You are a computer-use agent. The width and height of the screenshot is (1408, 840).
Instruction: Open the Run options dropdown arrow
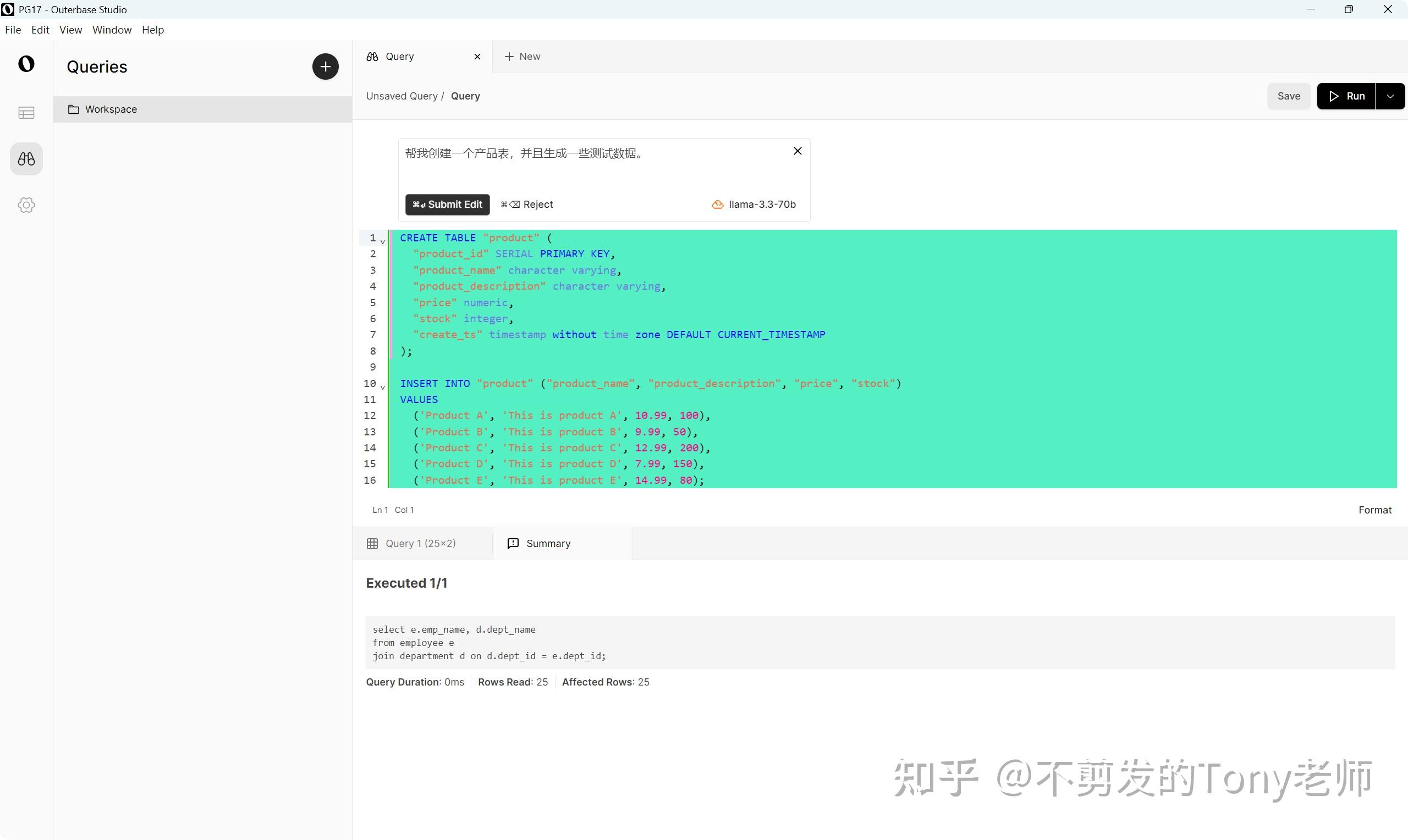[1390, 96]
